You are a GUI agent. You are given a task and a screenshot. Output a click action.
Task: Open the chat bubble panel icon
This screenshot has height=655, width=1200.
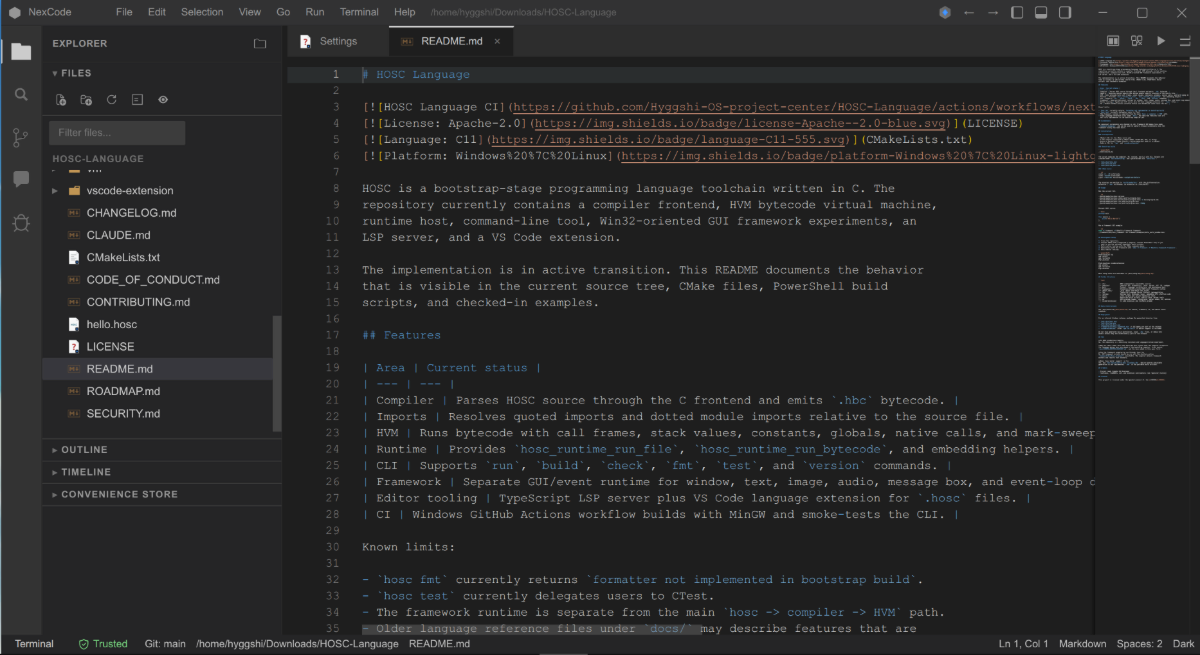(21, 180)
